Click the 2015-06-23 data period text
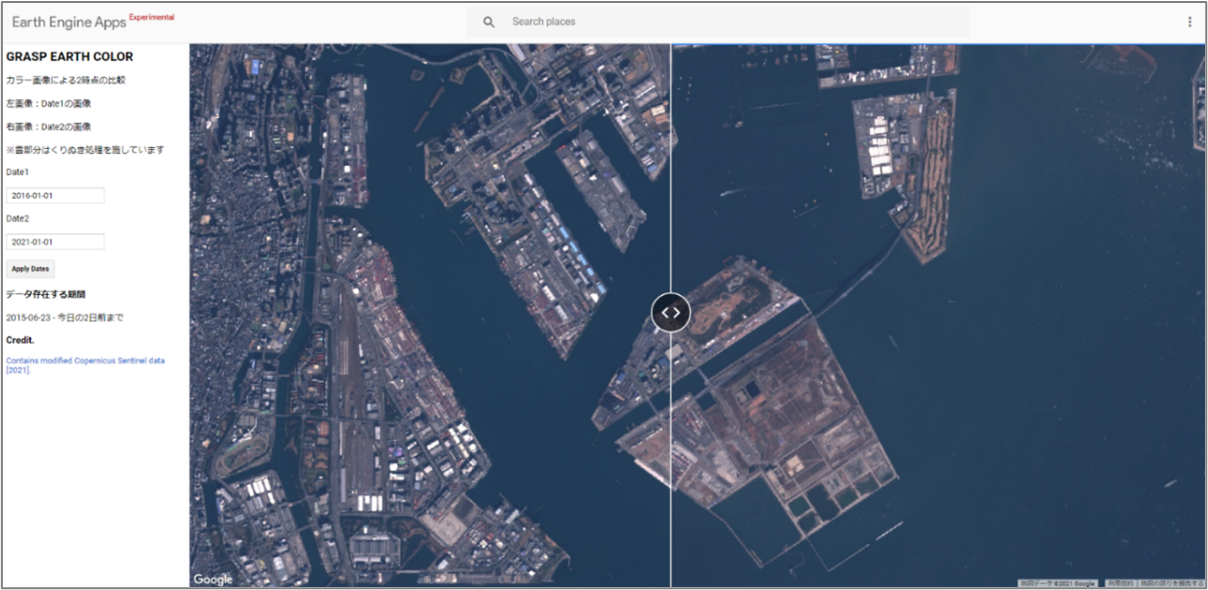This screenshot has height=590, width=1208. pyautogui.click(x=64, y=317)
